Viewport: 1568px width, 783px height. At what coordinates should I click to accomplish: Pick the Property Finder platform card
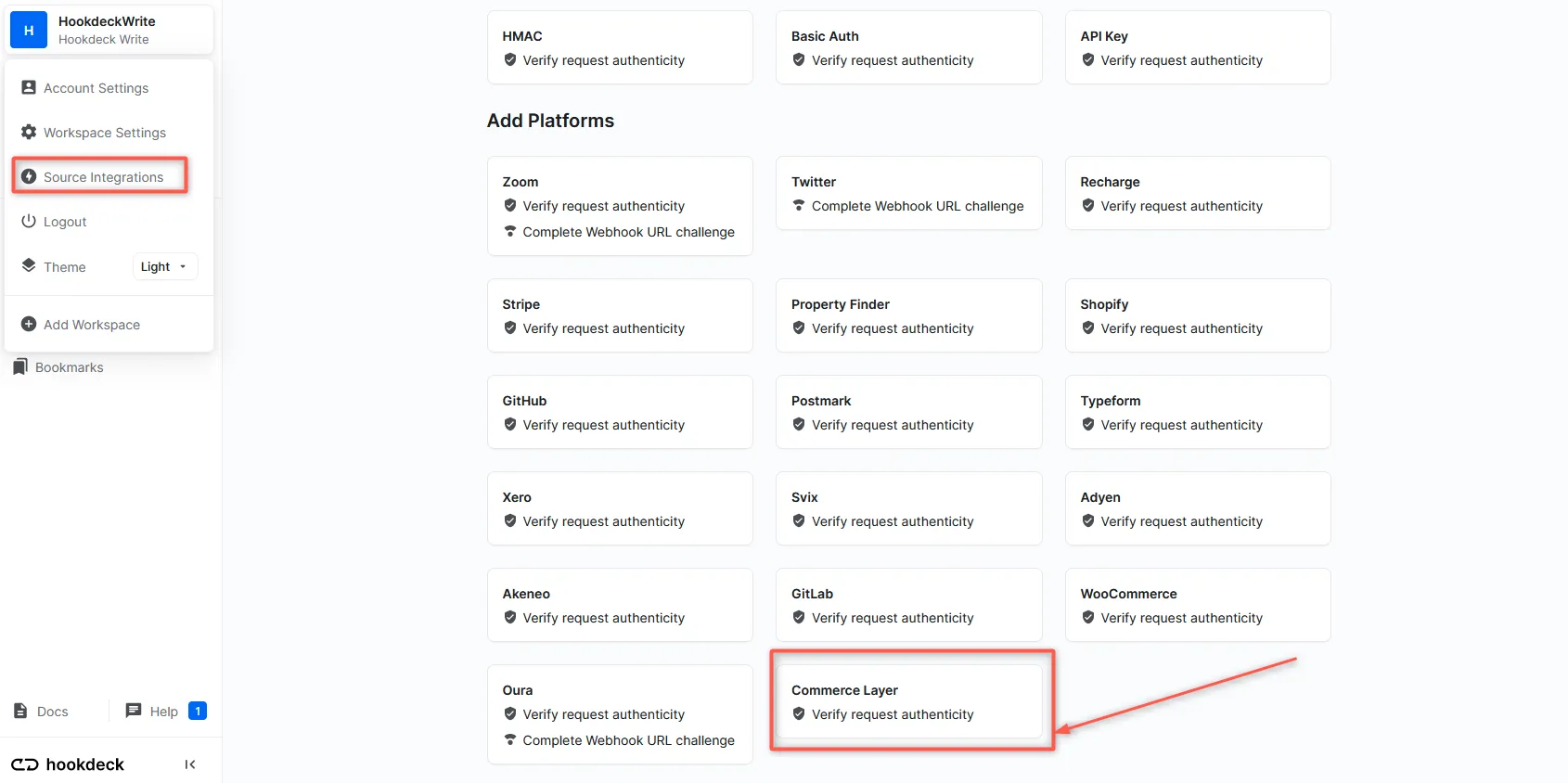point(909,315)
